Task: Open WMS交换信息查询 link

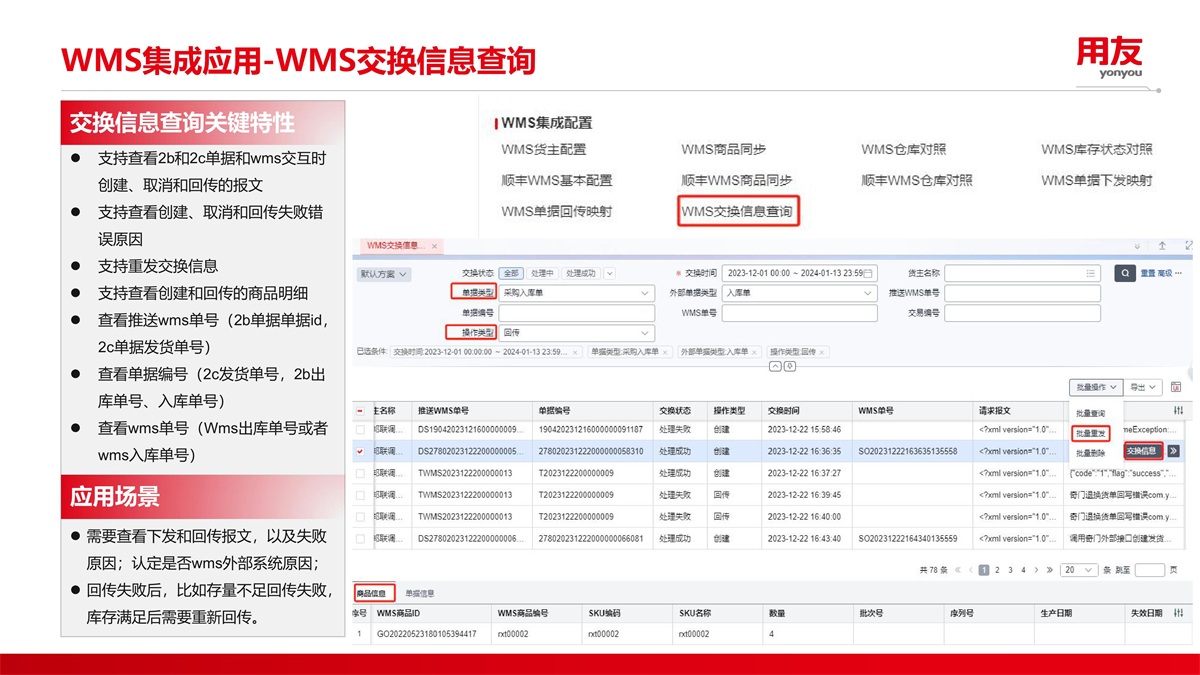Action: [737, 212]
